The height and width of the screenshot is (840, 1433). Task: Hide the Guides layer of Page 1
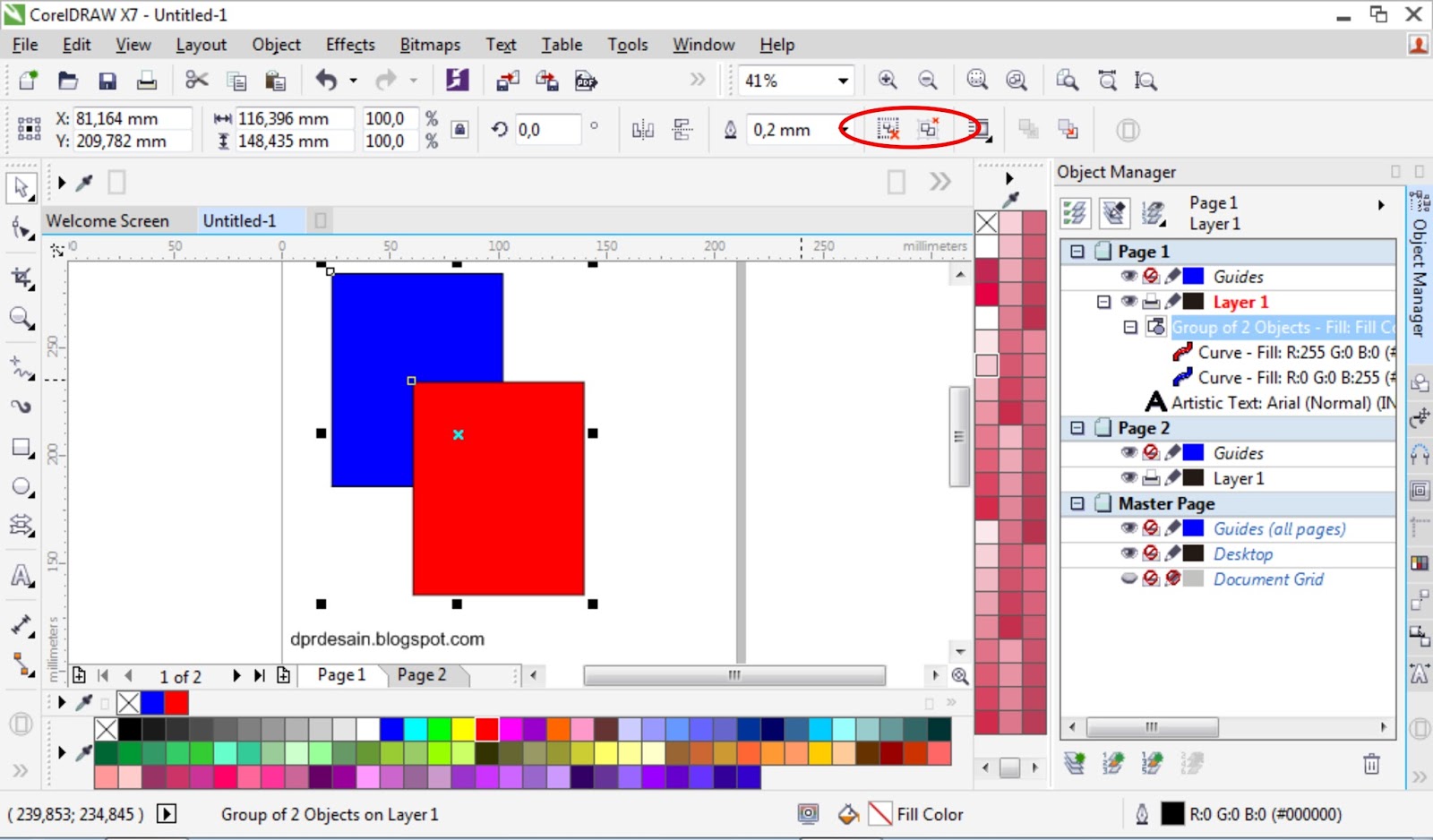pyautogui.click(x=1129, y=276)
